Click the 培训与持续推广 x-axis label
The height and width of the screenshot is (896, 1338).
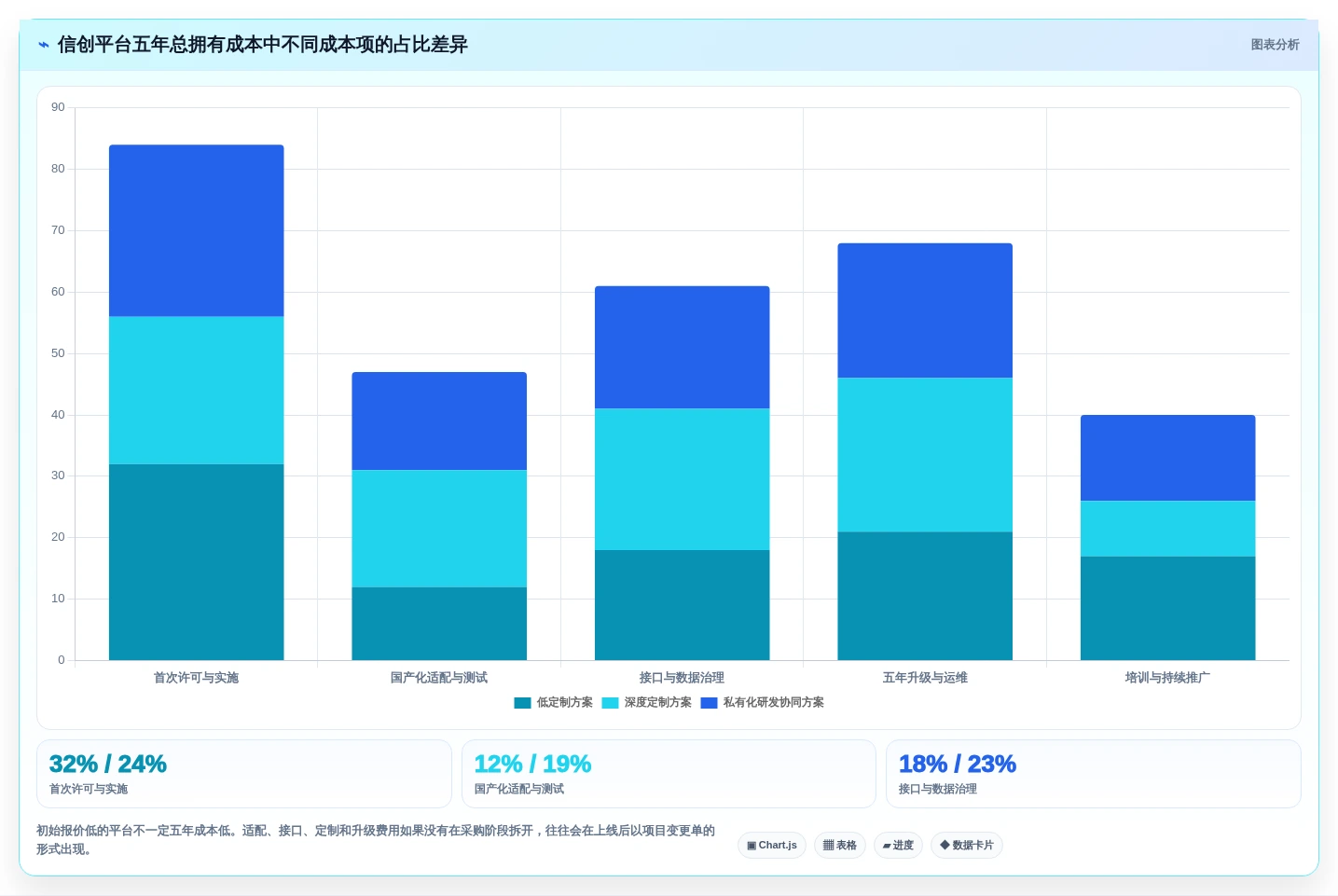[1168, 678]
